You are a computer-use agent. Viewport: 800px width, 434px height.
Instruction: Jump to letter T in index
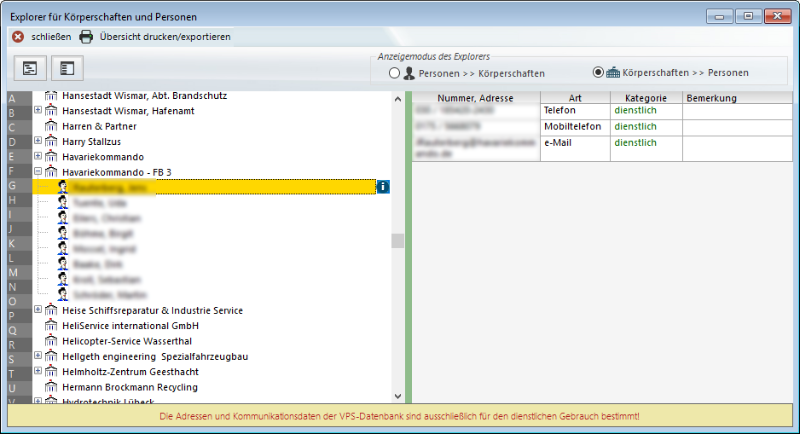pyautogui.click(x=19, y=374)
